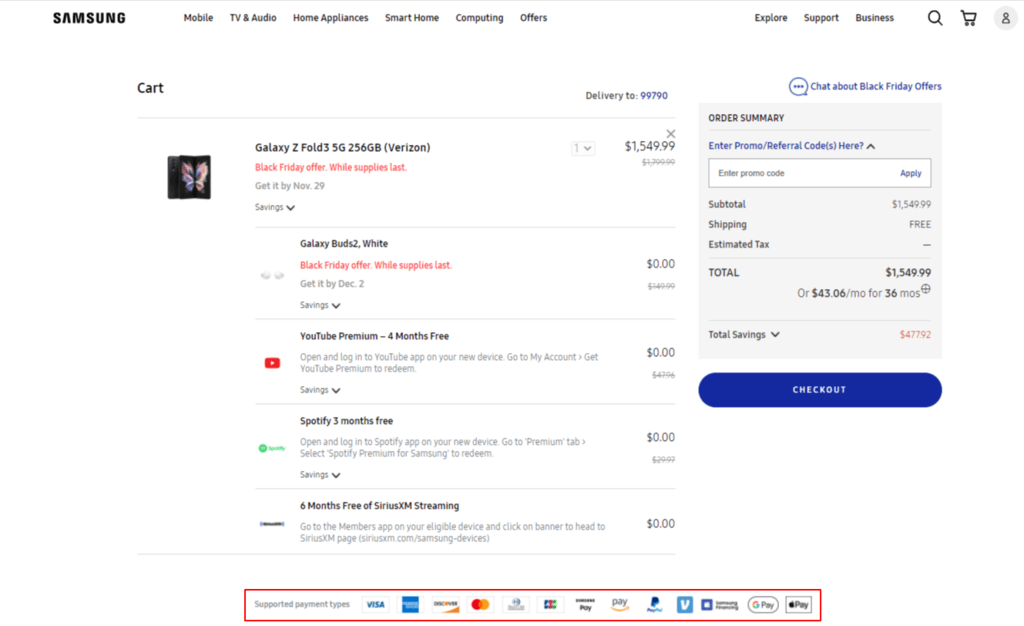Select the Venmo payment icon
Image resolution: width=1024 pixels, height=626 pixels.
[x=685, y=604]
